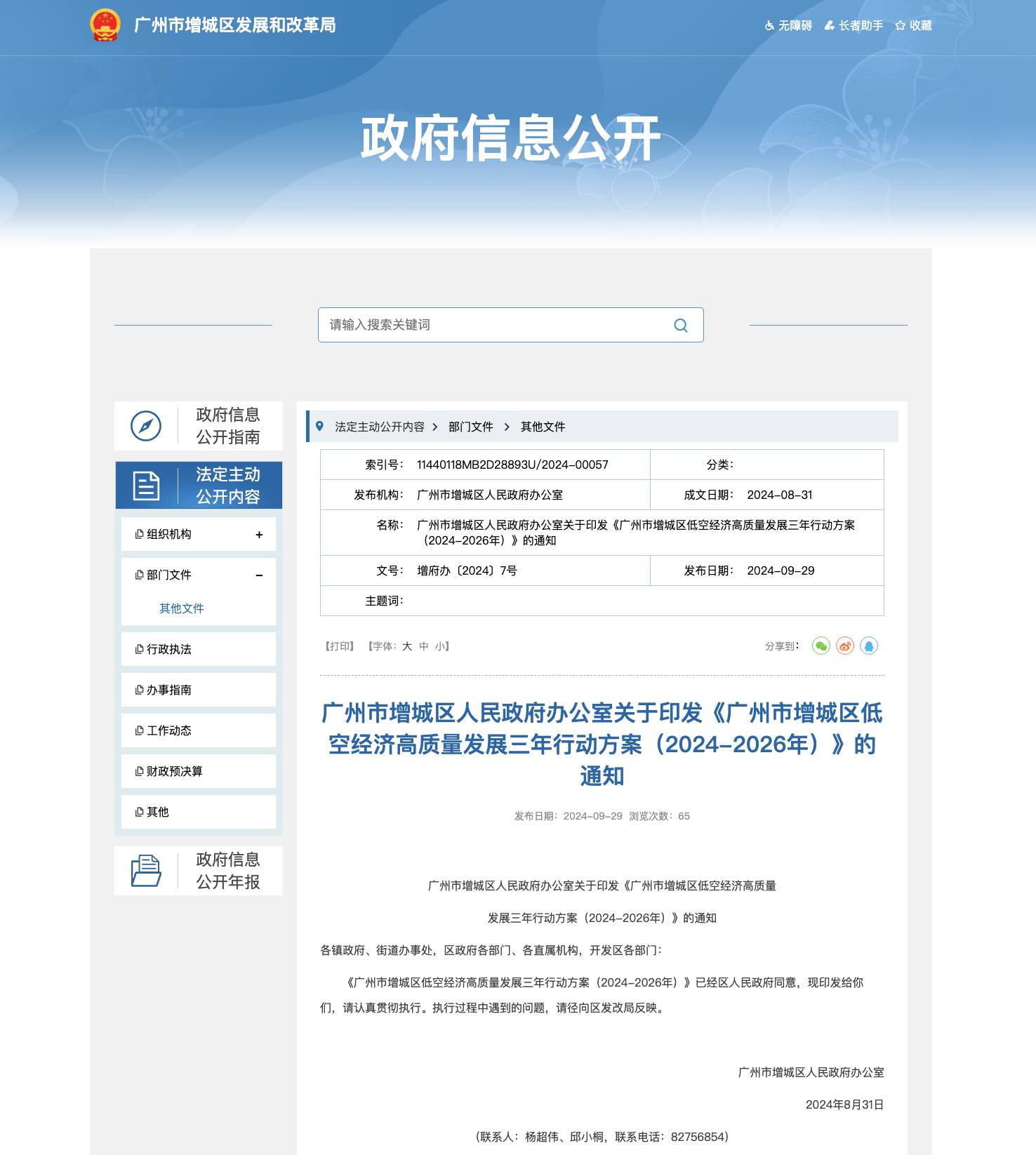
Task: Share article to QQ
Action: click(x=869, y=646)
